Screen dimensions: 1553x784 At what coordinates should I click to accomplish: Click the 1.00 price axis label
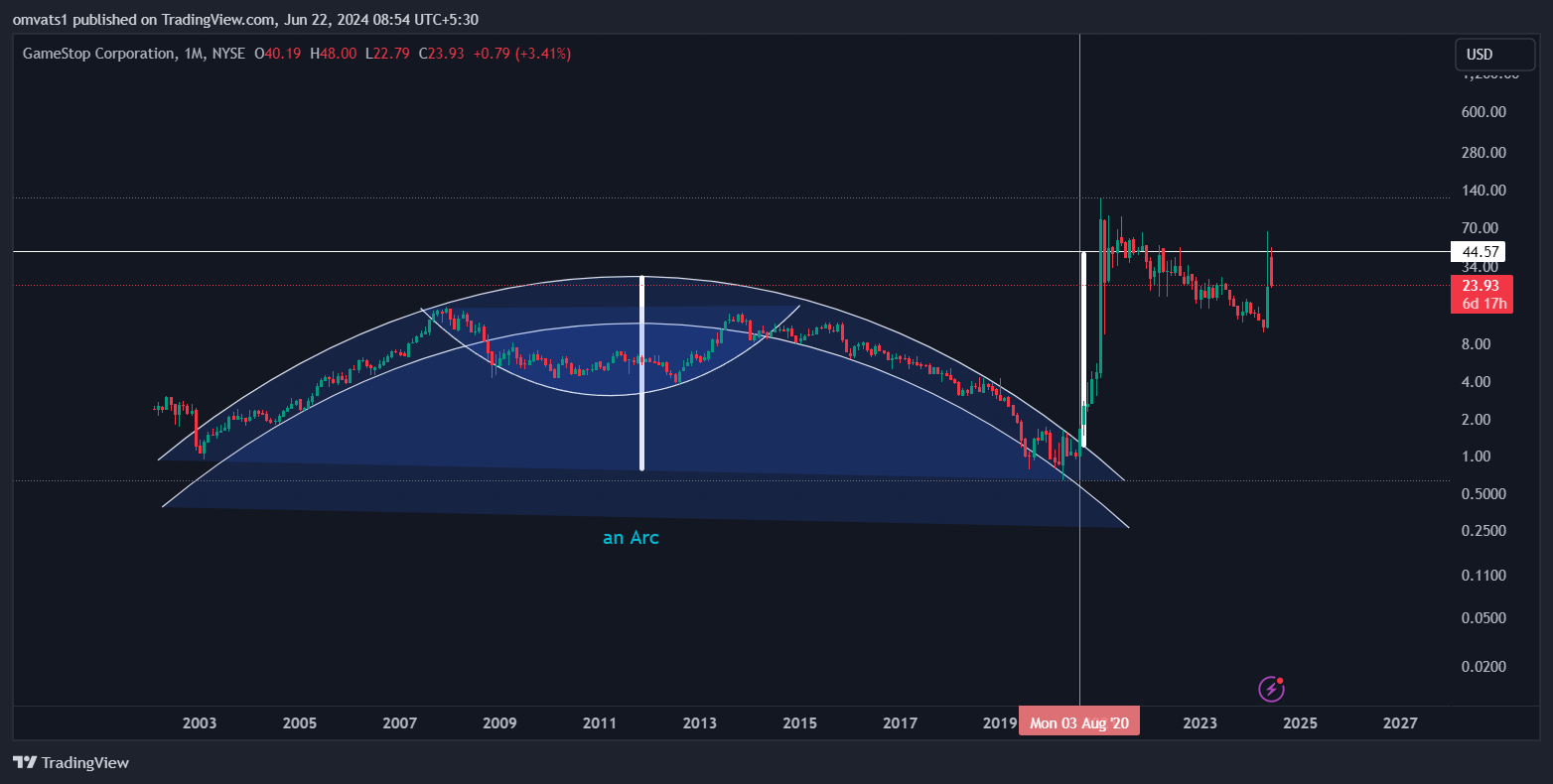(x=1476, y=457)
